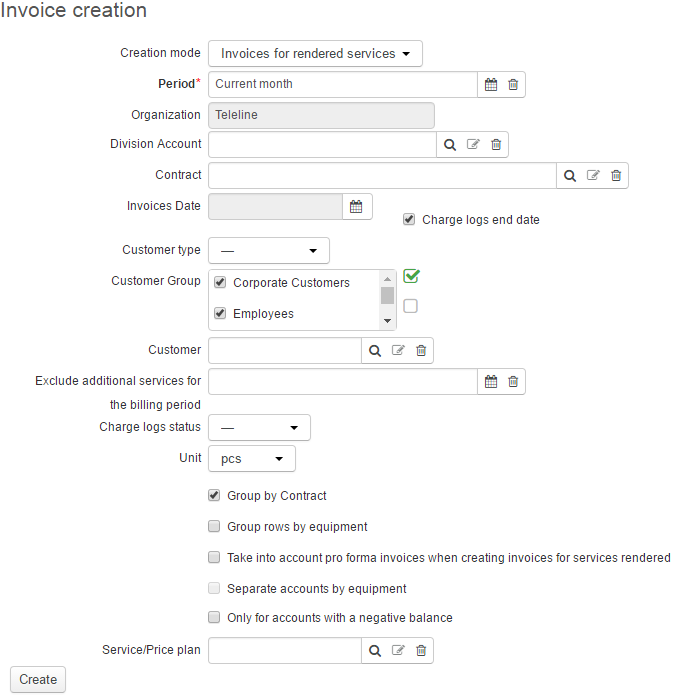This screenshot has height=695, width=675.
Task: Open calendar for Exclude additional services field
Action: click(x=491, y=382)
